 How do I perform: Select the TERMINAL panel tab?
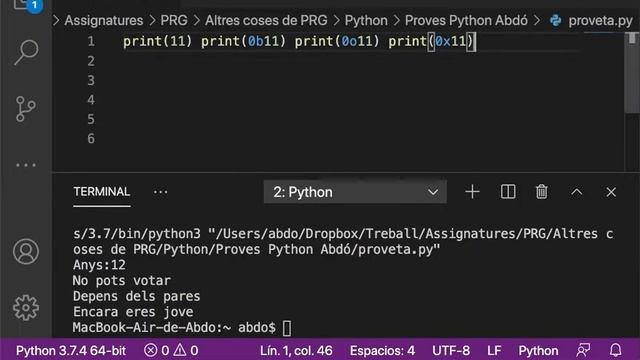coord(102,192)
